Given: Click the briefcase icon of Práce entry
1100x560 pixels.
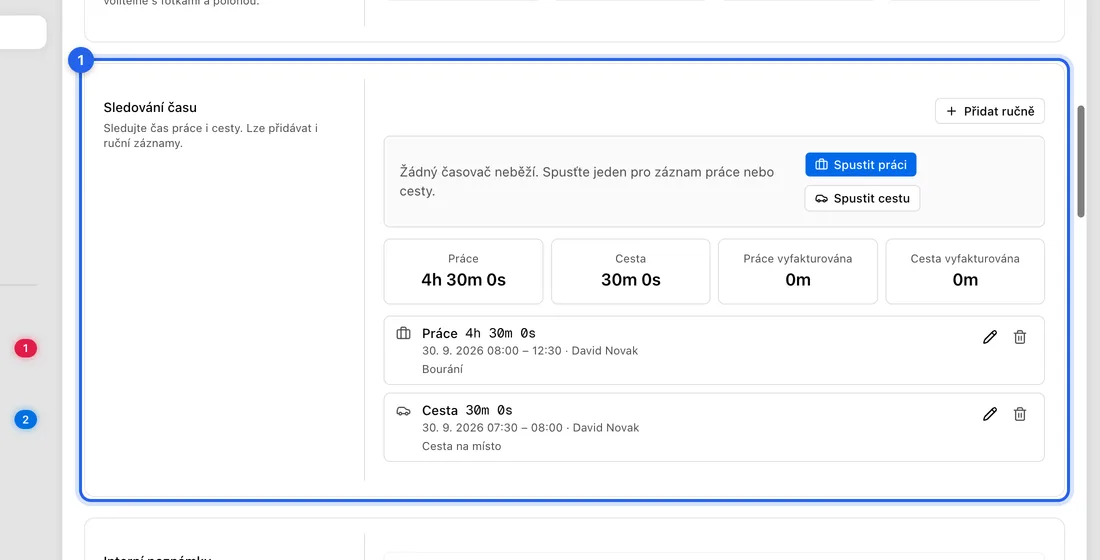Looking at the screenshot, I should point(403,333).
